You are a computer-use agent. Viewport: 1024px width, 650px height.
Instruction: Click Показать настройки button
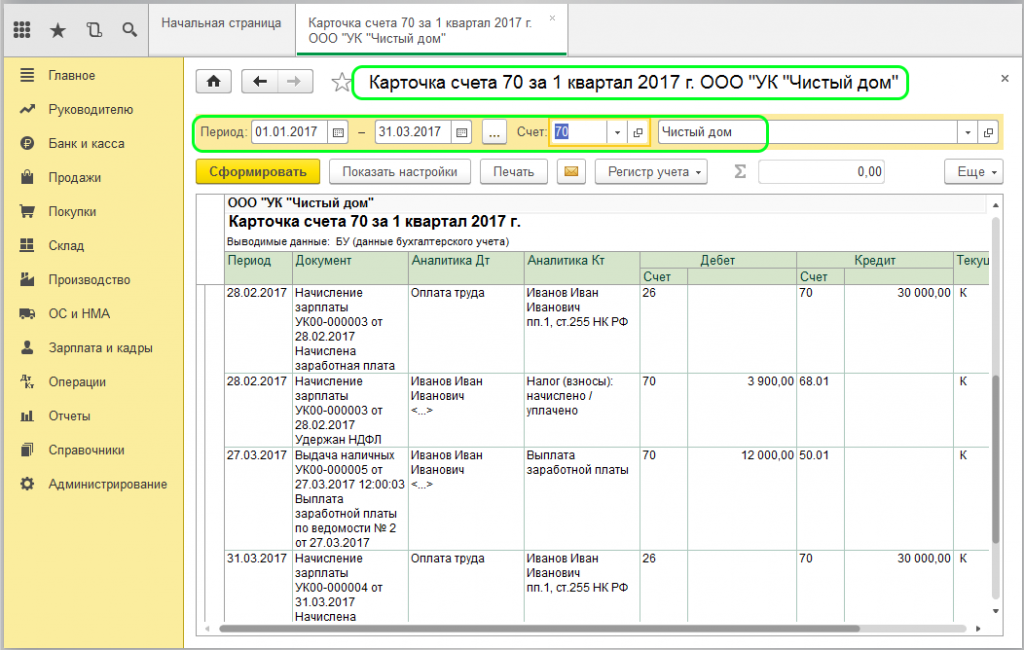[400, 172]
